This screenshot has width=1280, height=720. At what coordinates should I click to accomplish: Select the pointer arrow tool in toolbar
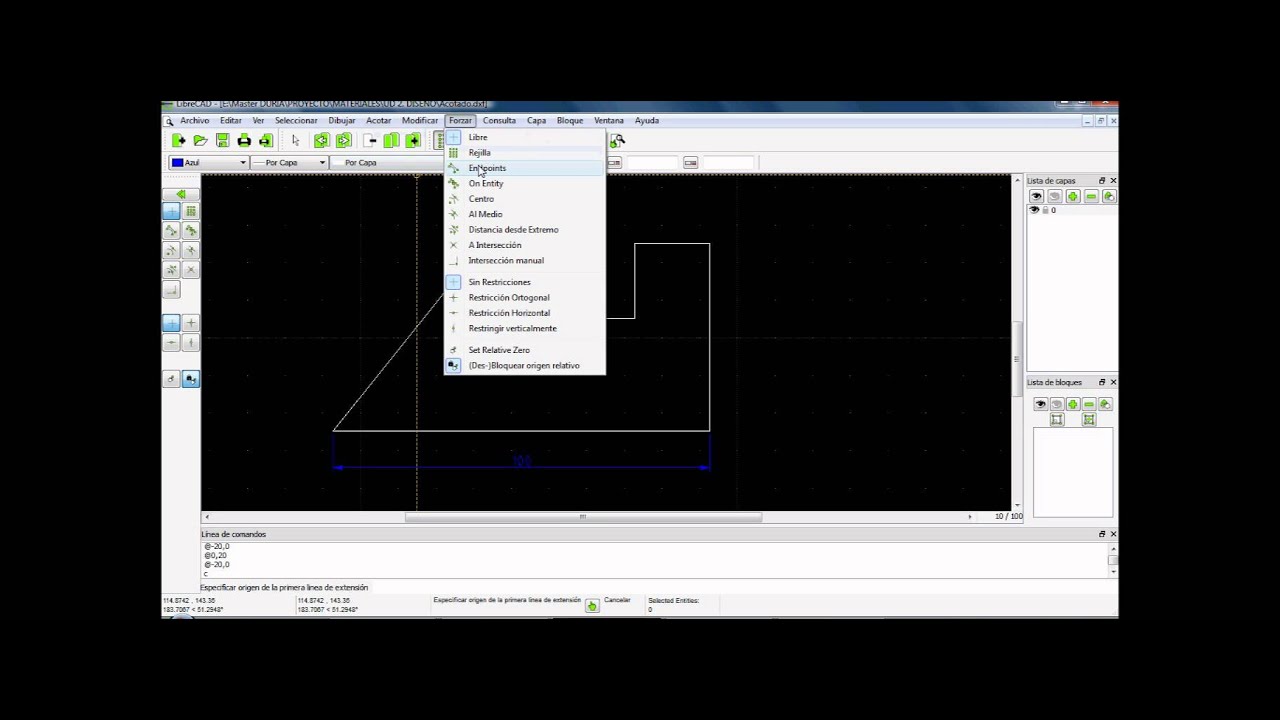(295, 141)
